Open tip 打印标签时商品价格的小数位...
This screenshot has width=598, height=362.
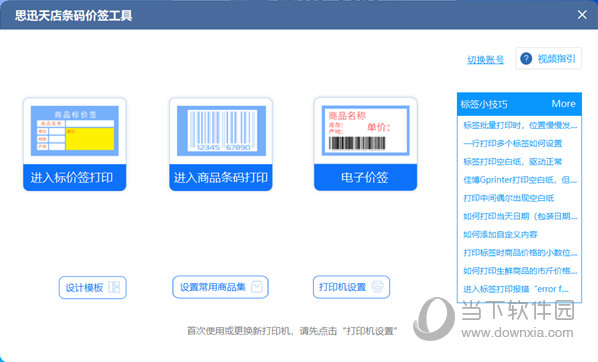point(520,253)
